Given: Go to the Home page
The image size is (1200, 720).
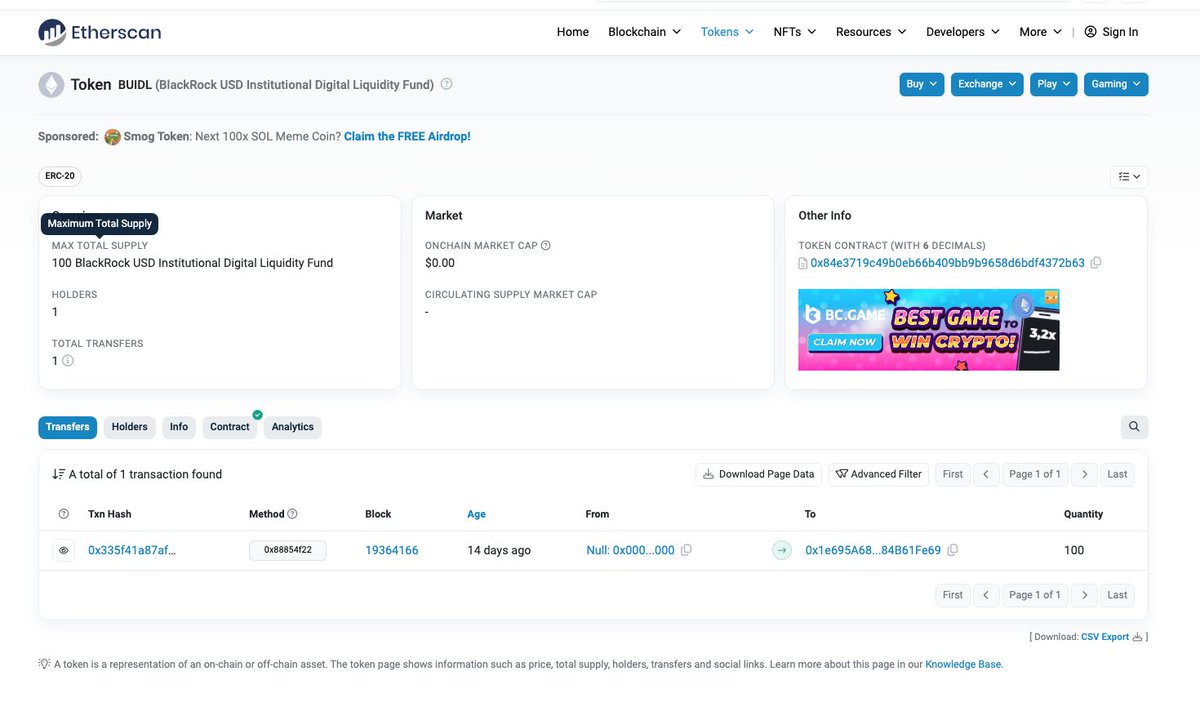Looking at the screenshot, I should [x=573, y=32].
